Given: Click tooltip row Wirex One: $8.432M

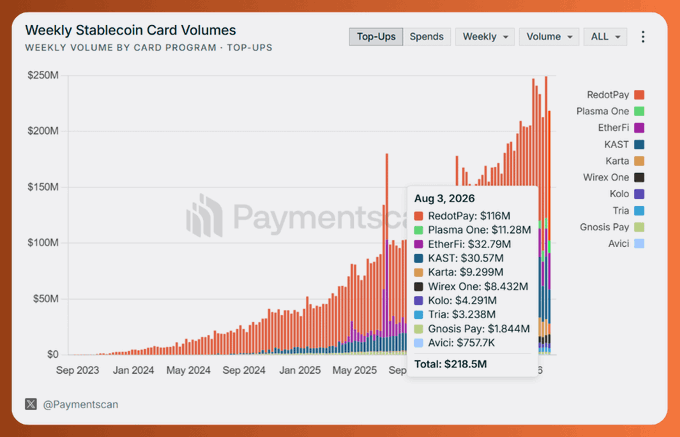Looking at the screenshot, I should click(x=471, y=287).
